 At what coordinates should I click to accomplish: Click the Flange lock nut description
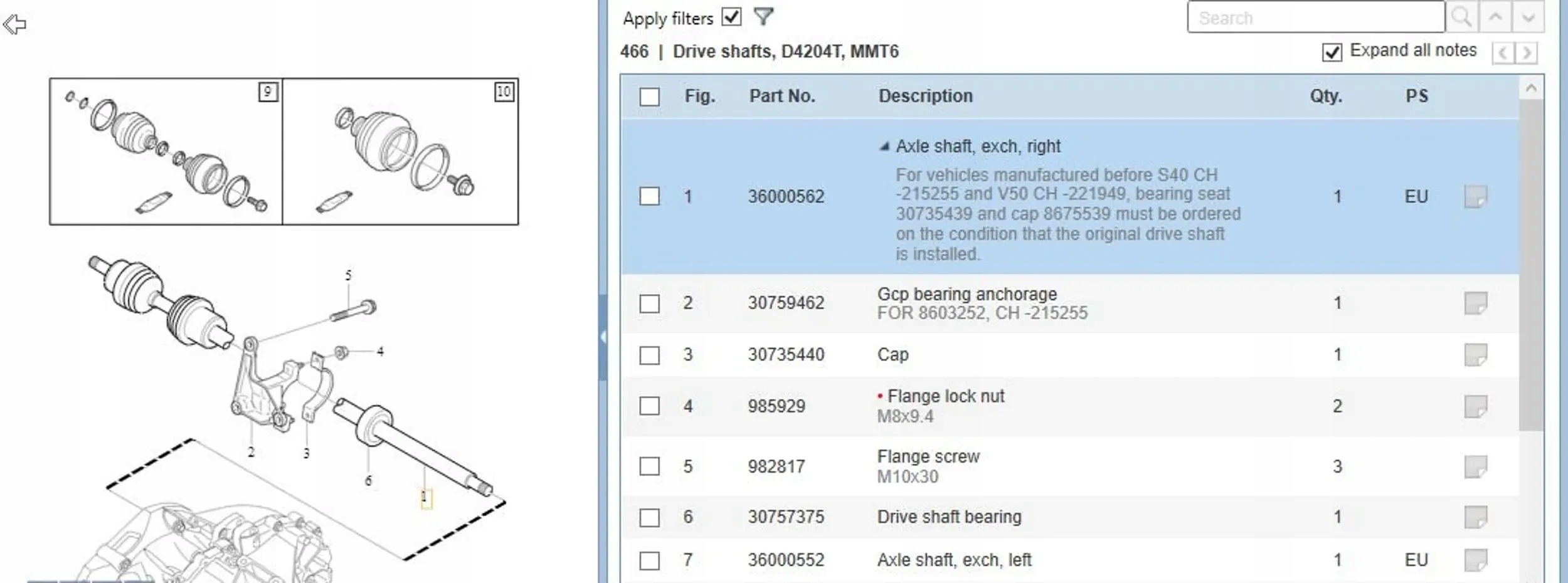click(946, 396)
